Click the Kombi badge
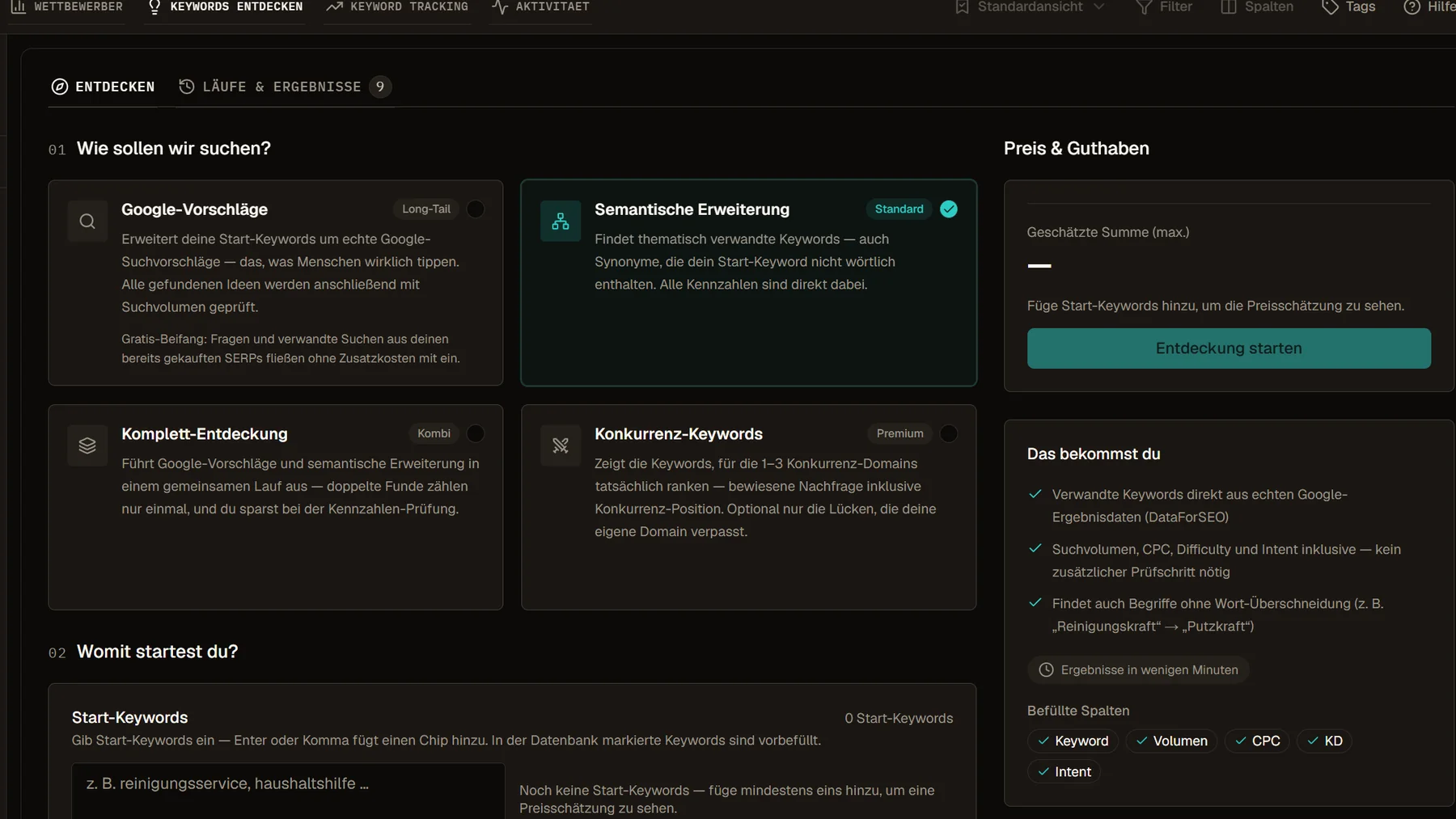Viewport: 1456px width, 819px height. [434, 433]
